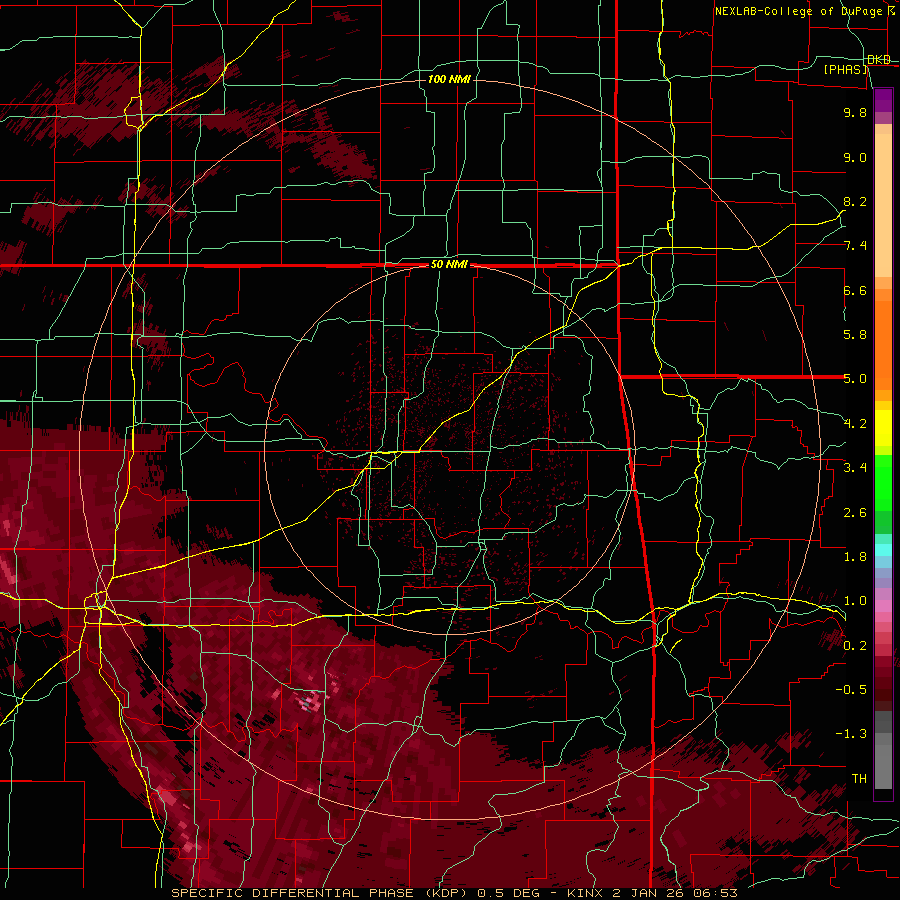The width and height of the screenshot is (900, 900).
Task: Click the 3.4 legend value
Action: tap(855, 468)
